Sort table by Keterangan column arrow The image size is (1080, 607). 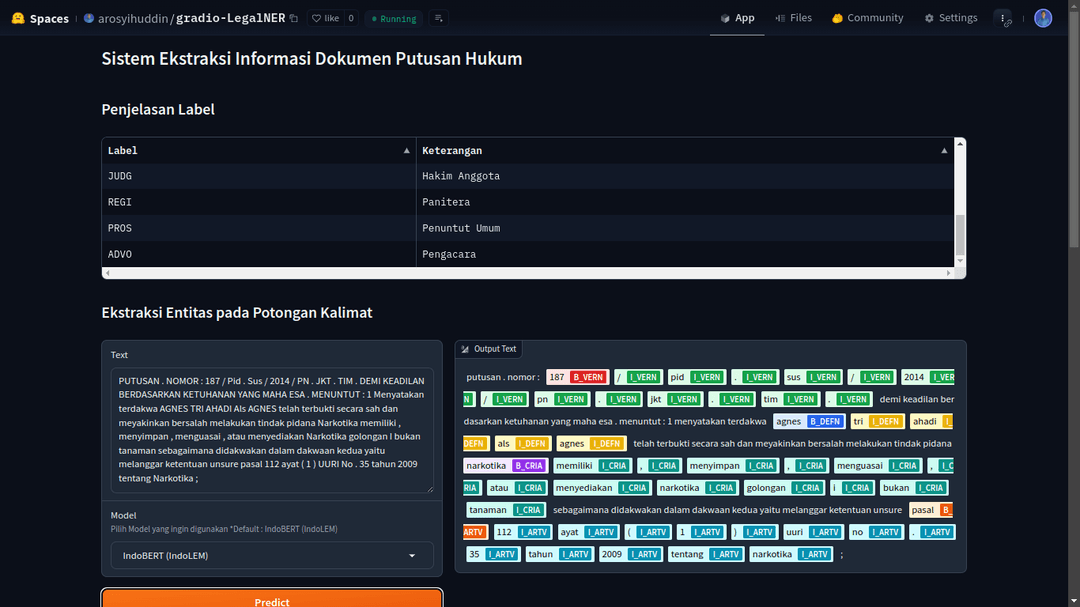pyautogui.click(x=944, y=151)
